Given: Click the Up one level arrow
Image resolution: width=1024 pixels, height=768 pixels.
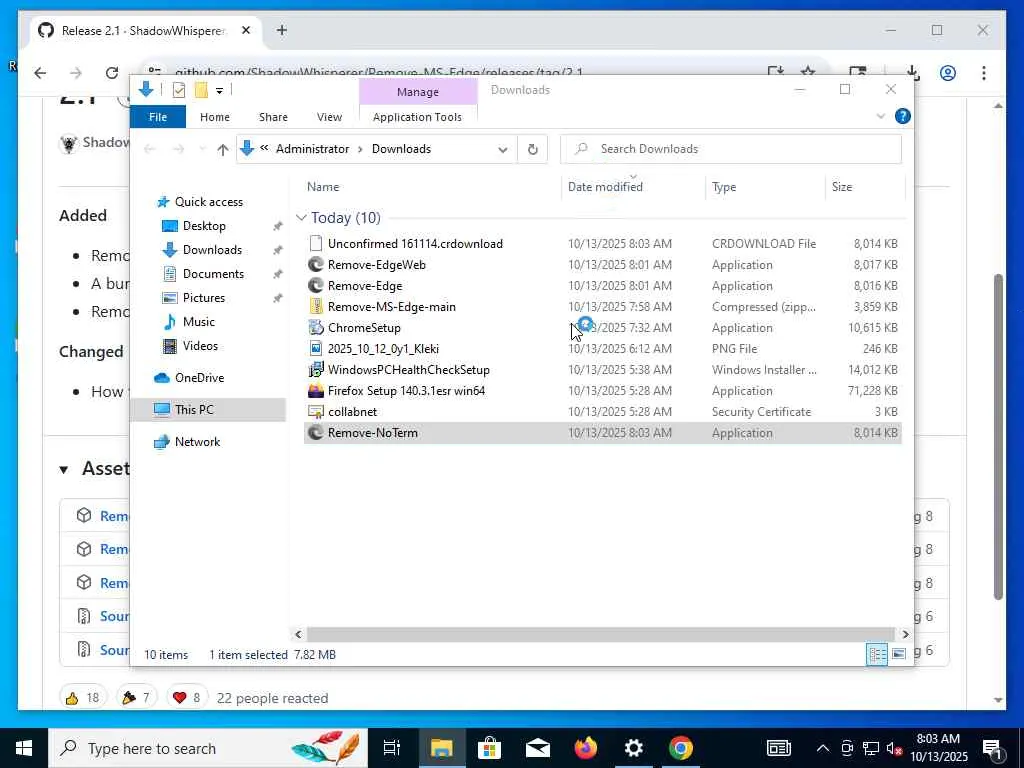Looking at the screenshot, I should pyautogui.click(x=223, y=150).
